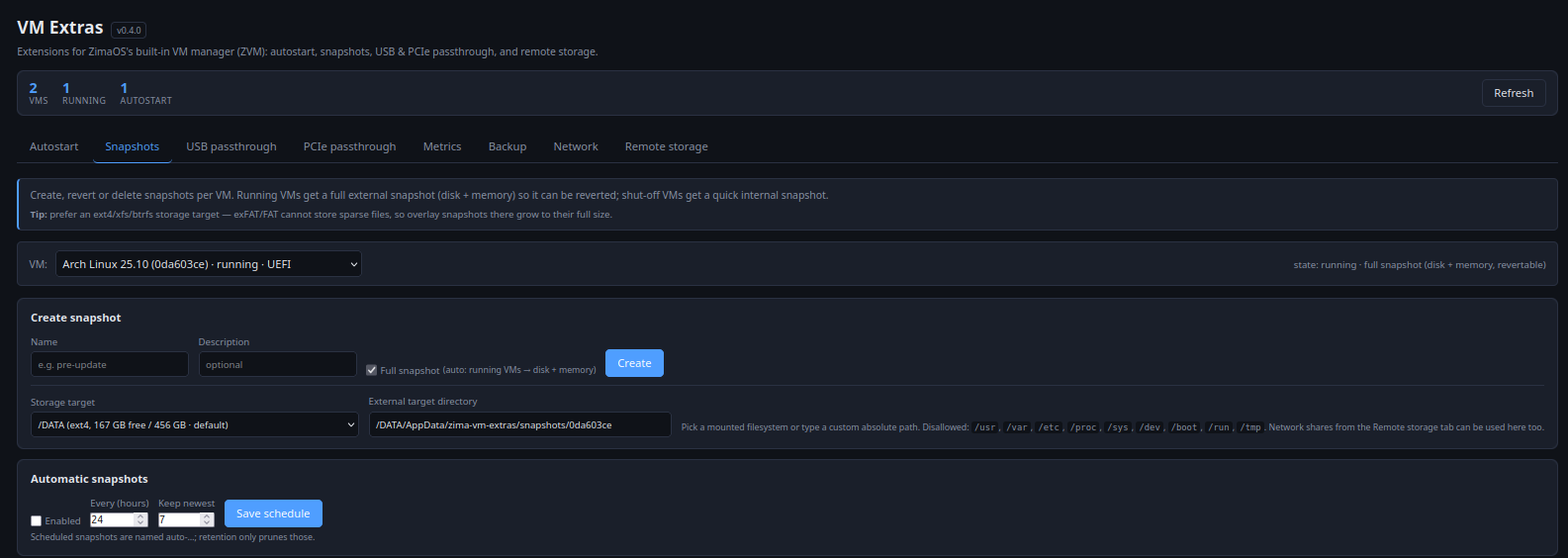Go to the Metrics tab
Screen dimensions: 1568x558
(442, 146)
